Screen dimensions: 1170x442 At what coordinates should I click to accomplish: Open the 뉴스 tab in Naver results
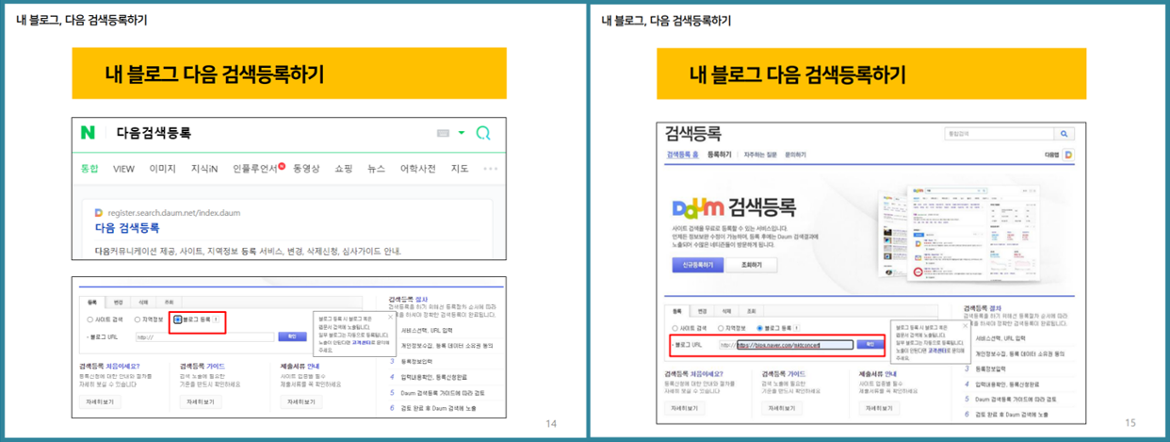click(376, 169)
